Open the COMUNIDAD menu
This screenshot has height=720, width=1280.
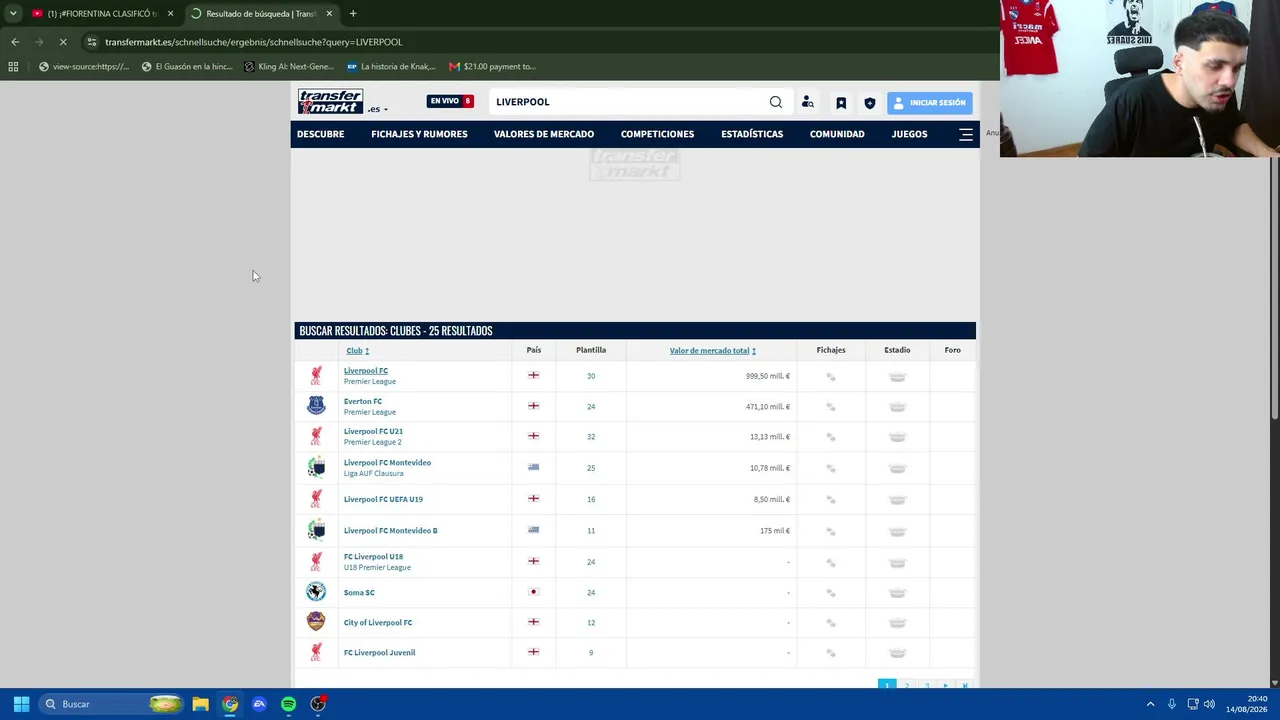(x=837, y=134)
